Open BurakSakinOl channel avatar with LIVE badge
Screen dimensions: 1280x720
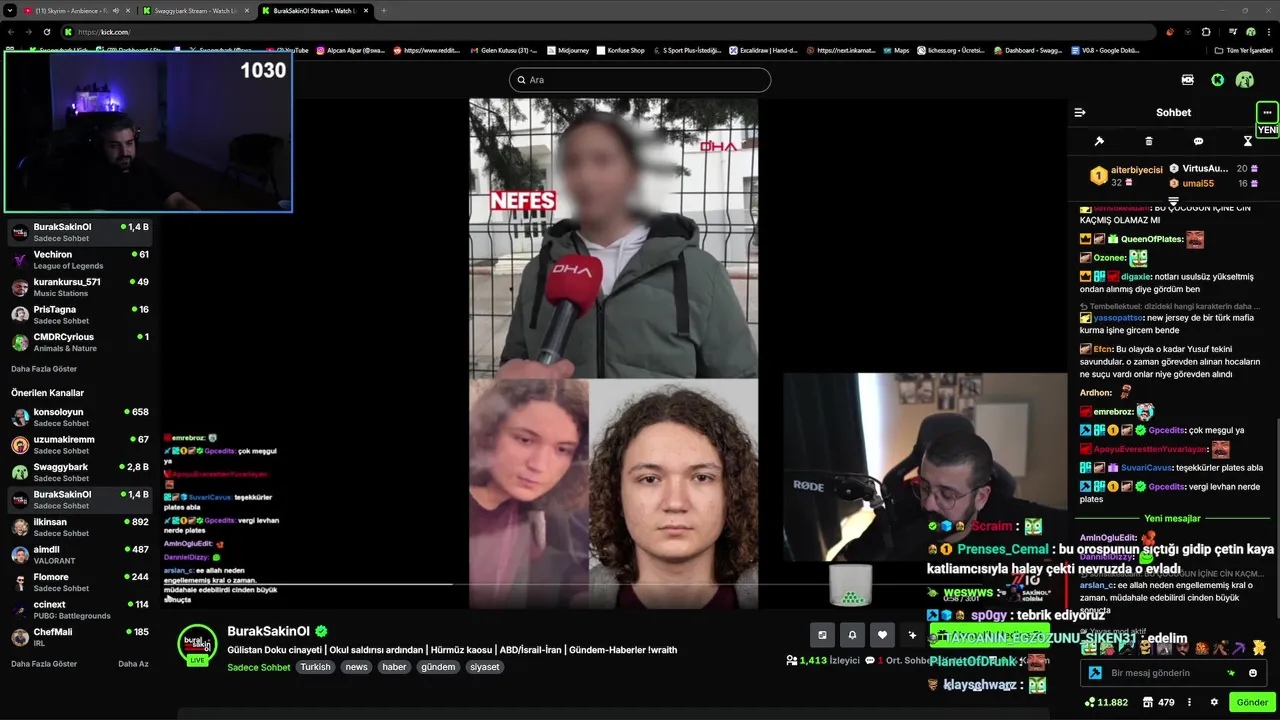click(x=197, y=645)
